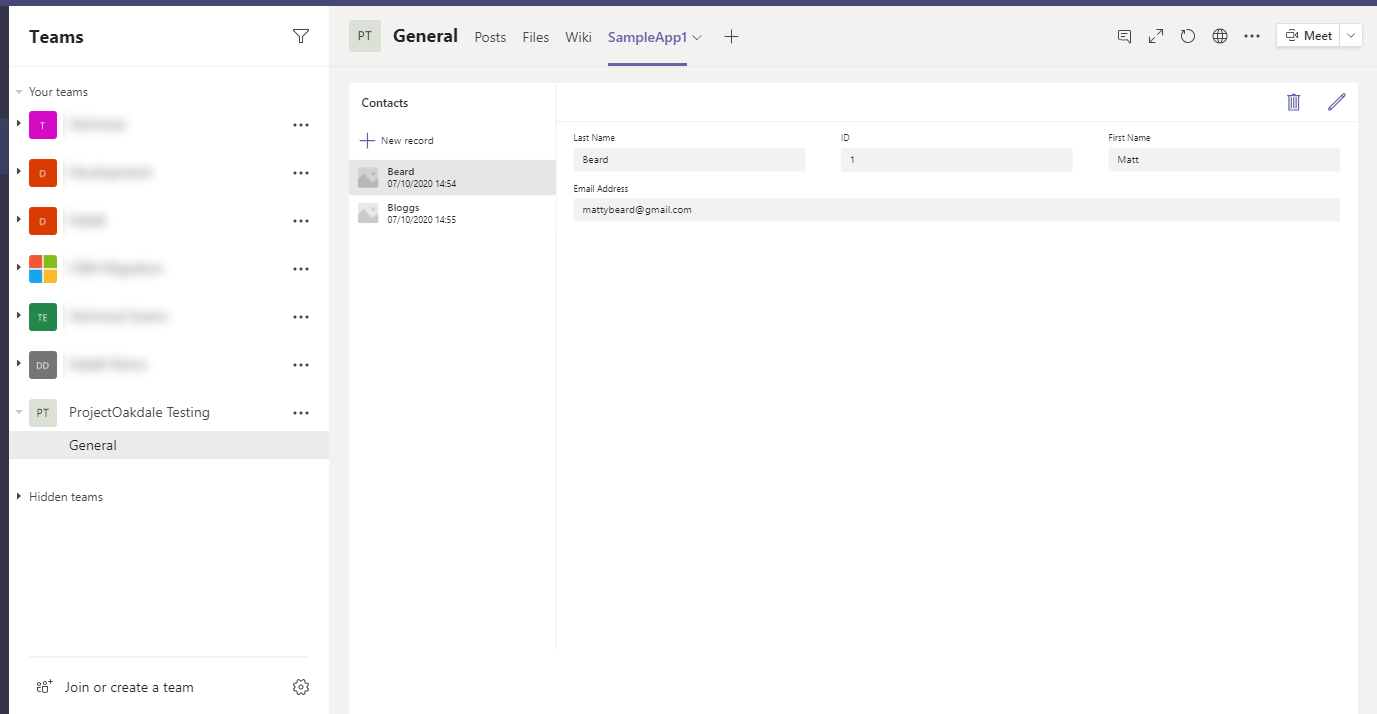Expand the tab with arrows icon

(1156, 36)
